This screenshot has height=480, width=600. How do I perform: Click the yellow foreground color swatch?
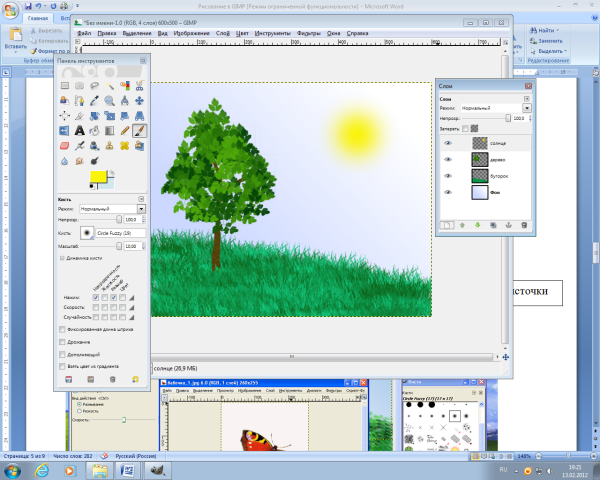click(x=98, y=177)
